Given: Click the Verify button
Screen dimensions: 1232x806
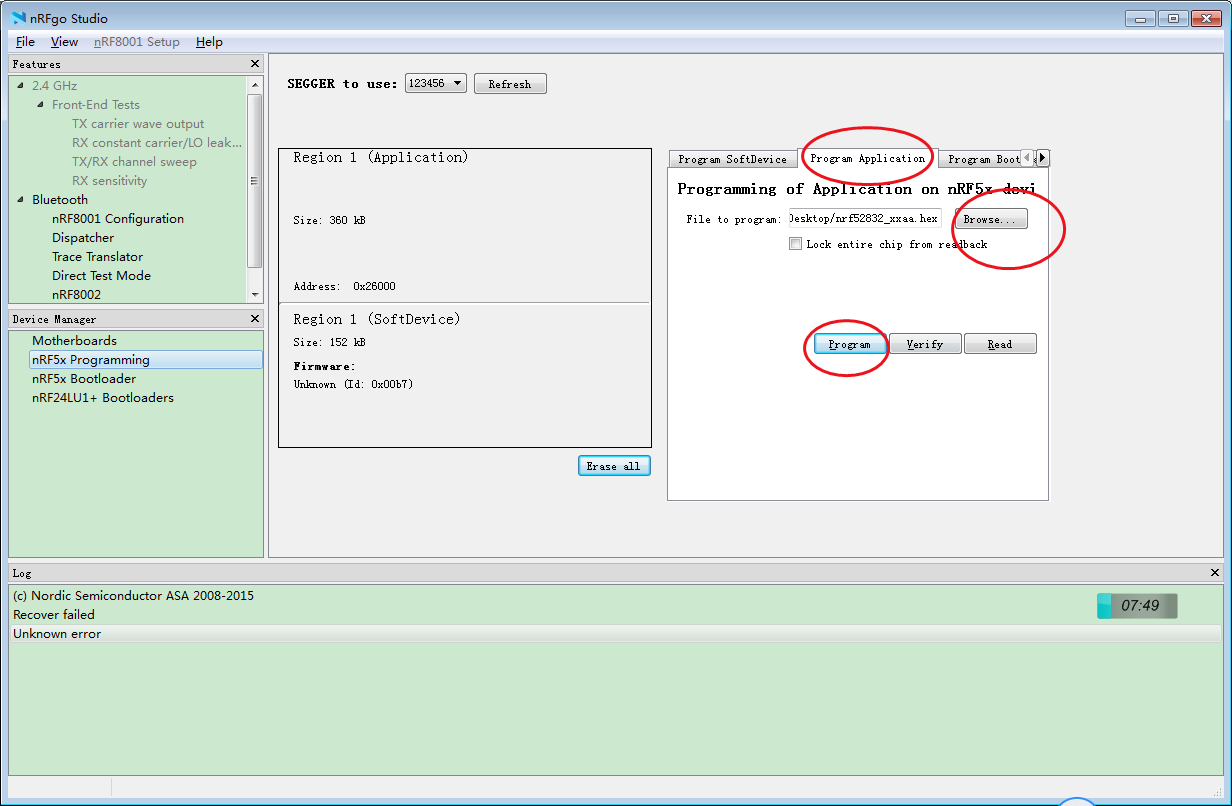Looking at the screenshot, I should (925, 344).
